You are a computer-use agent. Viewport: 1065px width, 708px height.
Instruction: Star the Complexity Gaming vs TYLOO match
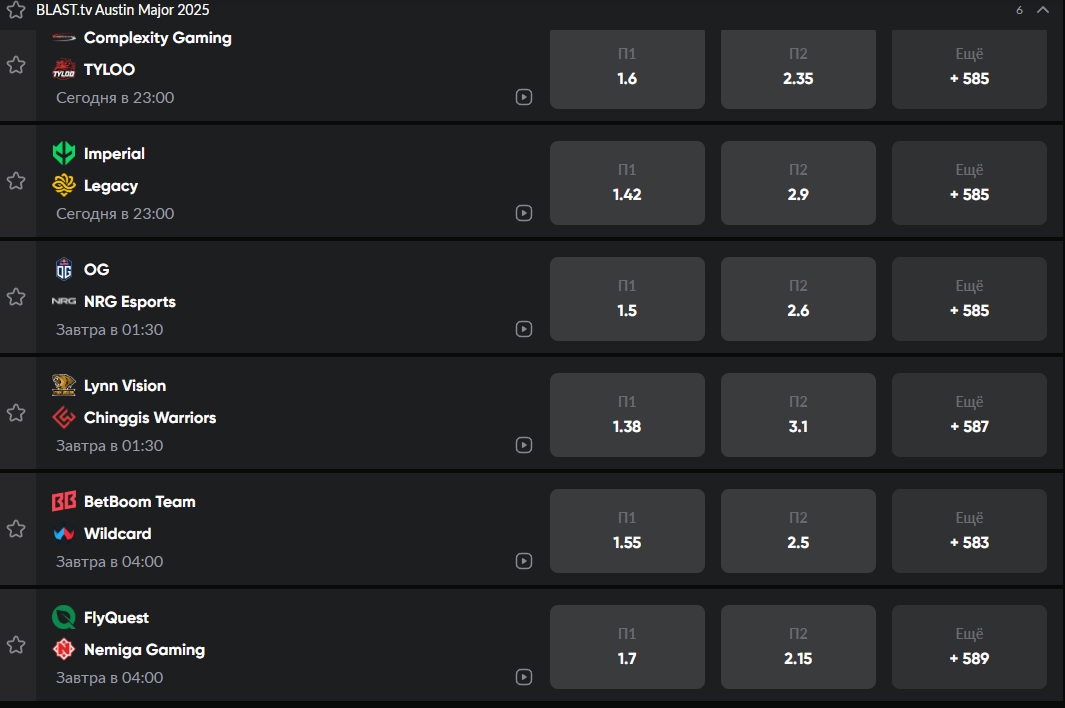point(16,65)
